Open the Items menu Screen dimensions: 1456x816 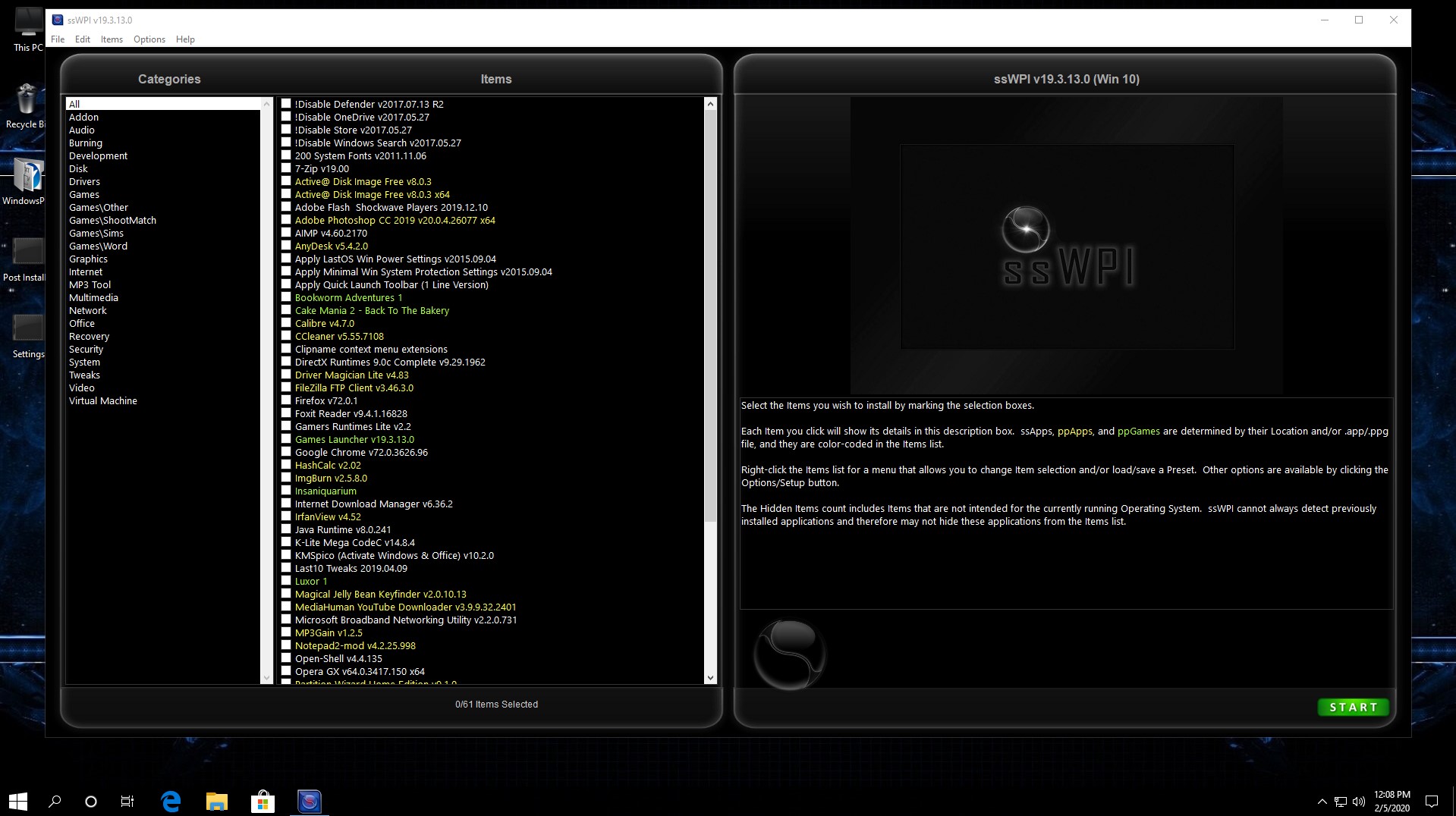(112, 39)
